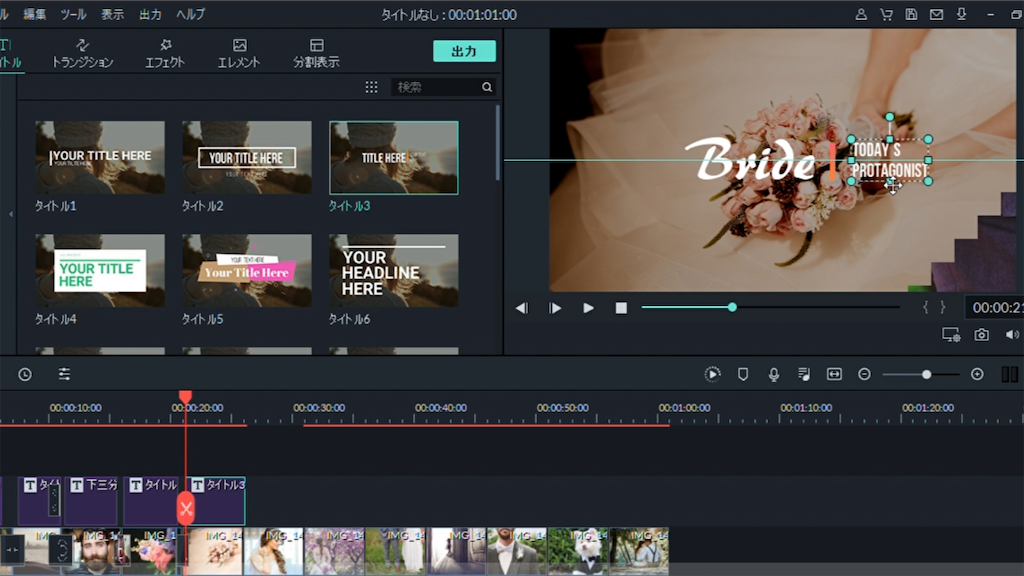Toggle the grid view icon beside search box

[x=371, y=87]
